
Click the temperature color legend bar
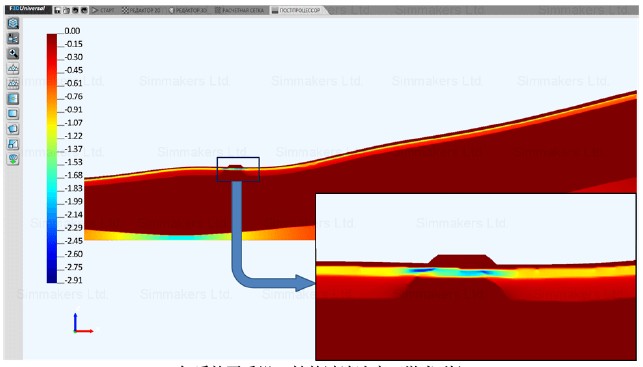pyautogui.click(x=52, y=159)
